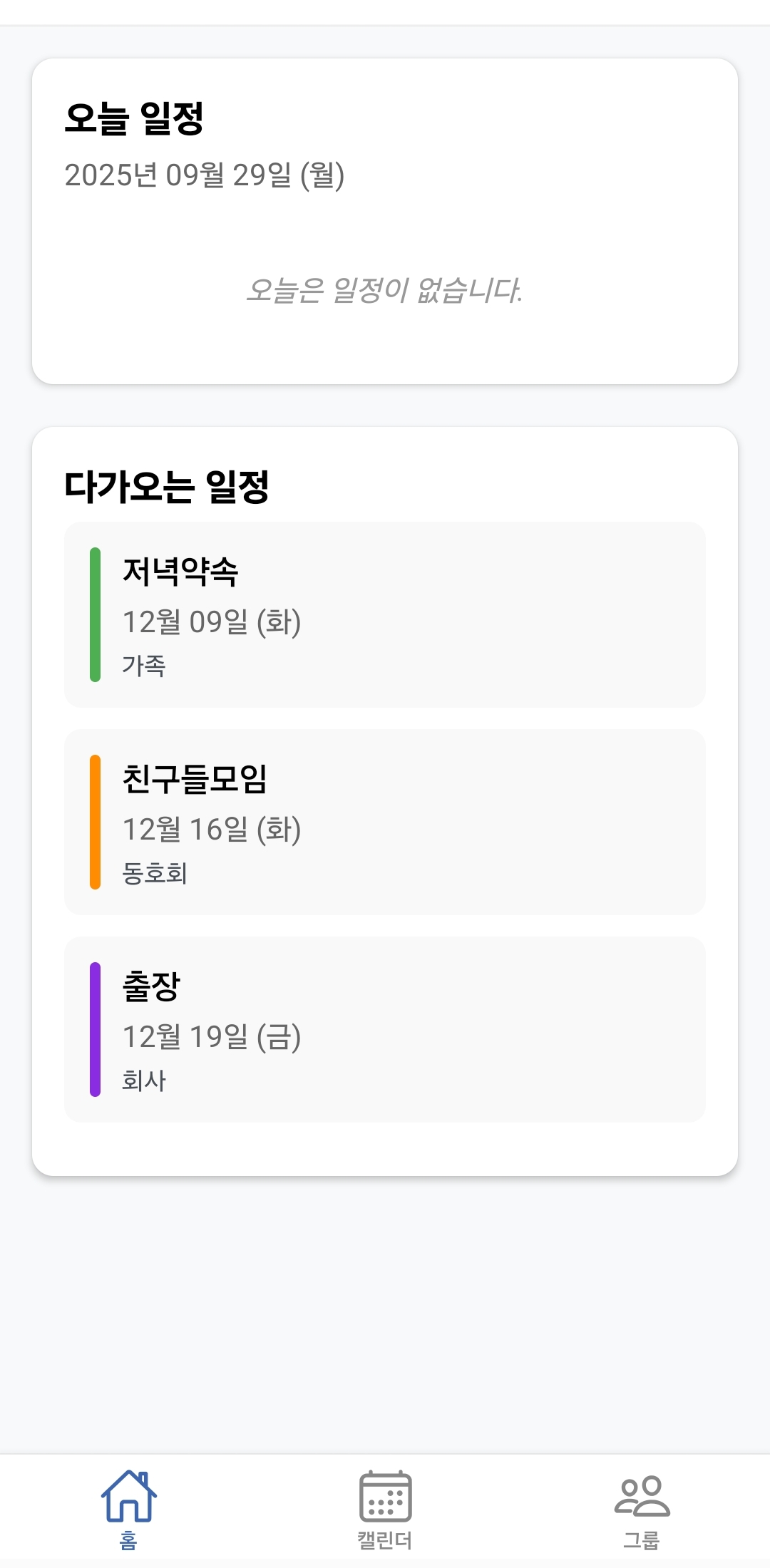The image size is (770, 1568).
Task: Open the 친구들모임 event title
Action: click(195, 779)
